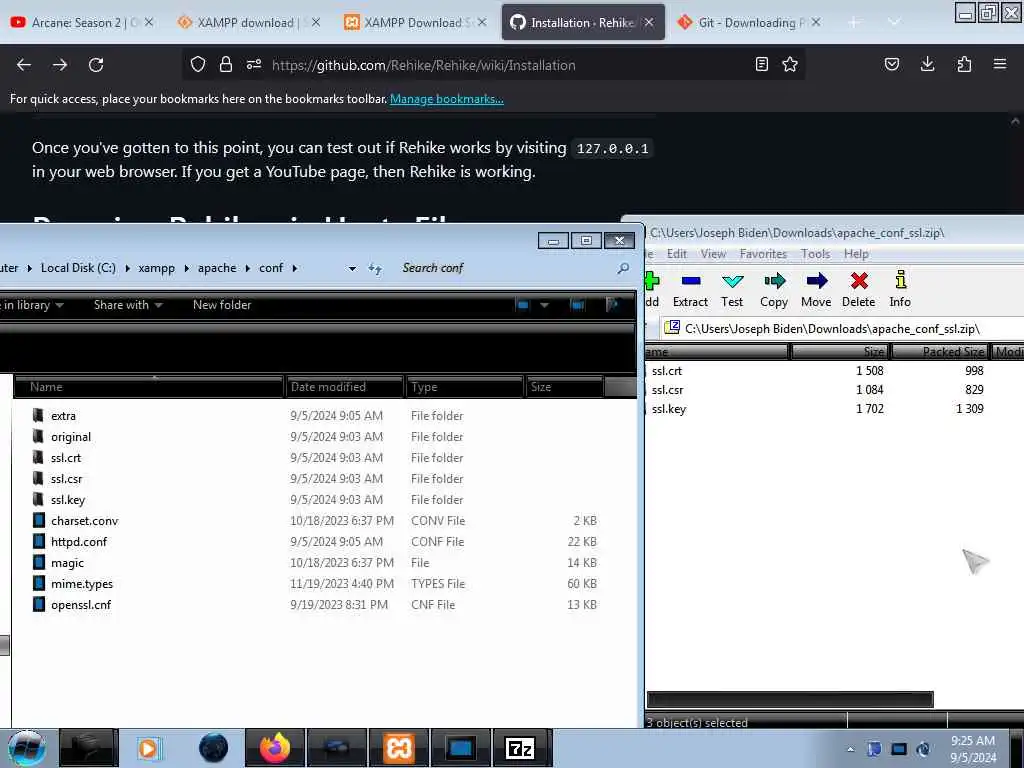1024x768 pixels.
Task: Open the Firefox downloads panel
Action: 927,65
